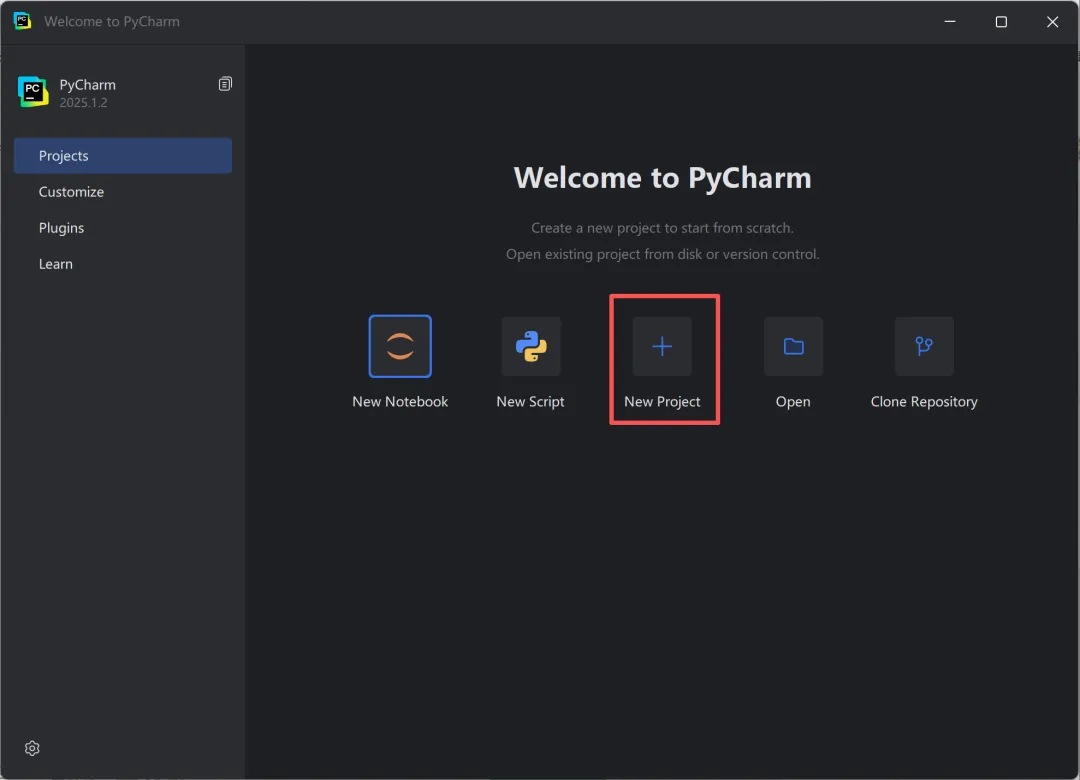The width and height of the screenshot is (1080, 780).
Task: Maximize the Welcome to PyCharm window
Action: click(1001, 21)
